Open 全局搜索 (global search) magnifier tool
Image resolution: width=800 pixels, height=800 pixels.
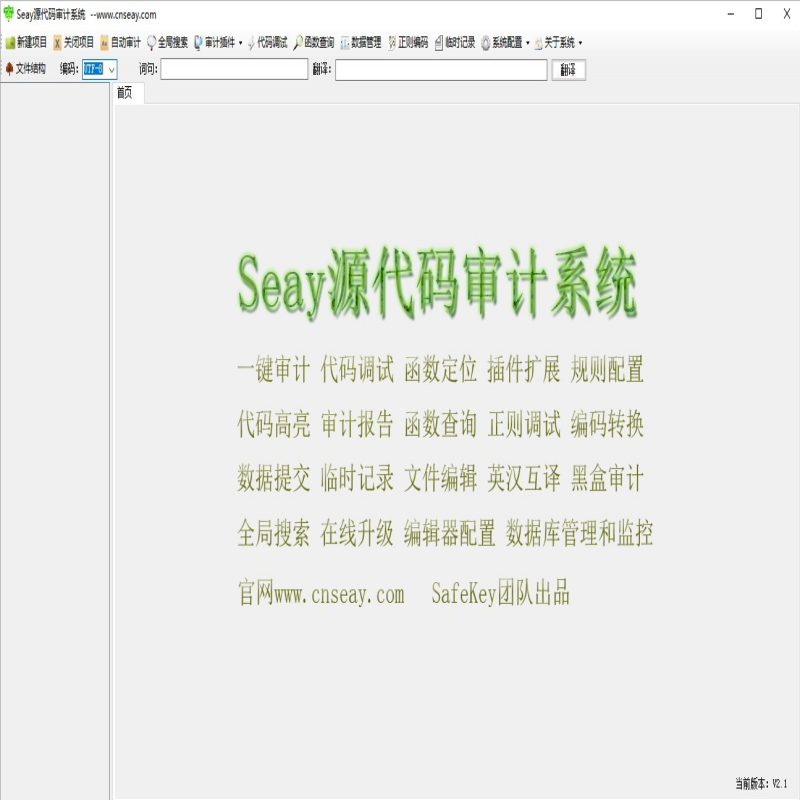pyautogui.click(x=167, y=42)
